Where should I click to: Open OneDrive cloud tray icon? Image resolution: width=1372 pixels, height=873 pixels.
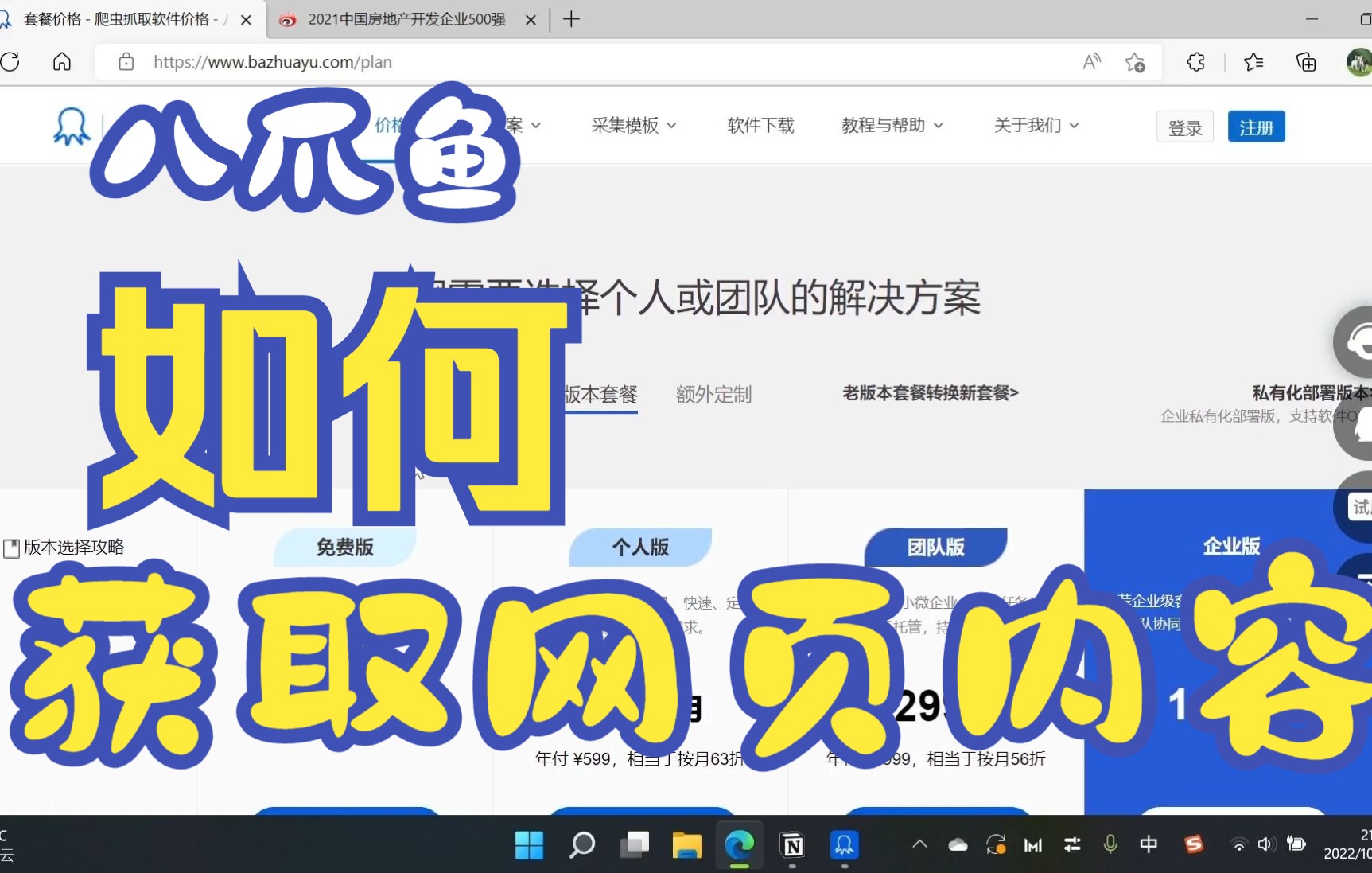click(x=958, y=844)
